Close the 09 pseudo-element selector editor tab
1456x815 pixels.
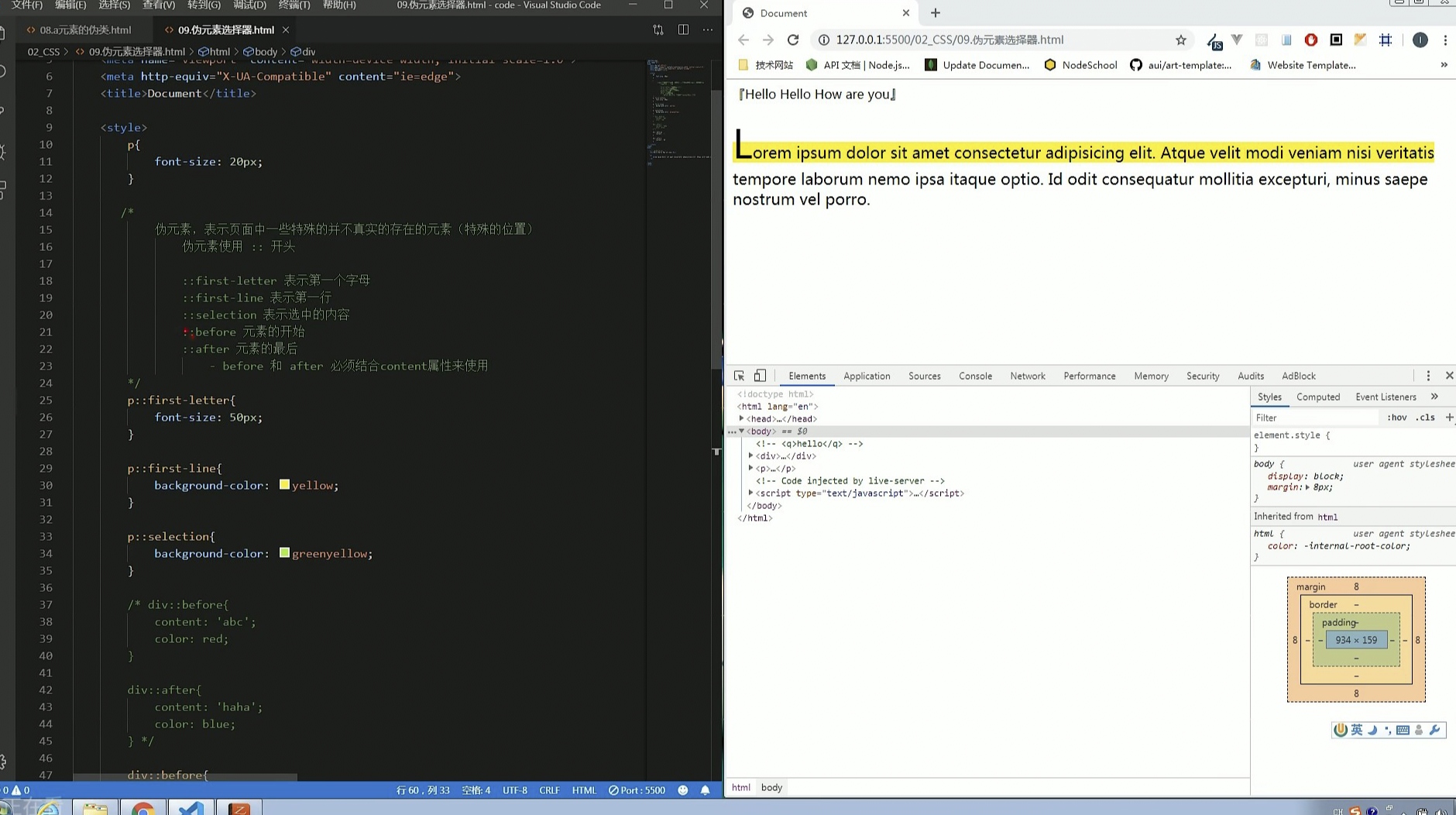[286, 29]
